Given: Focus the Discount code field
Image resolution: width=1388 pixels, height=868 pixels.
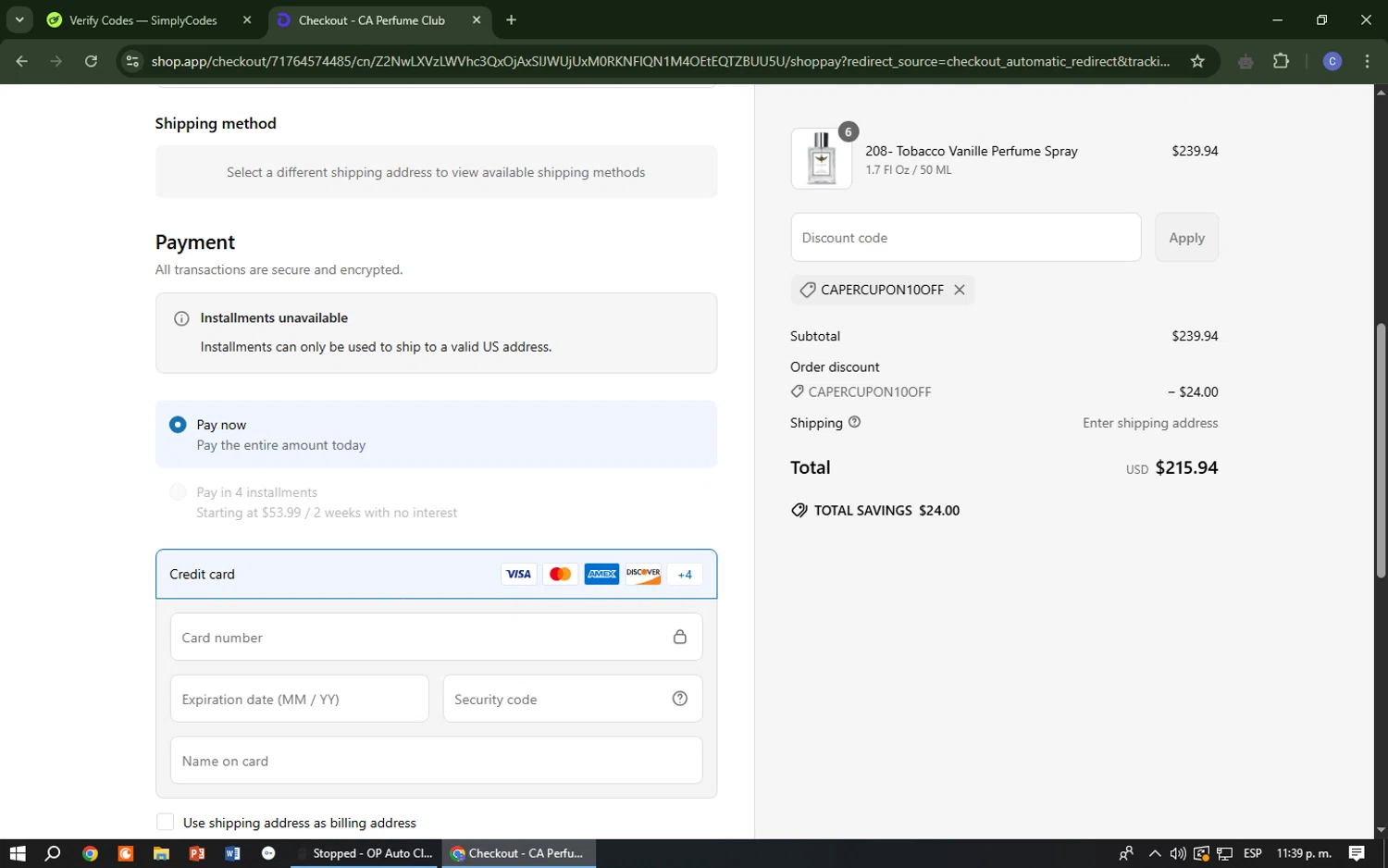Looking at the screenshot, I should [x=966, y=238].
